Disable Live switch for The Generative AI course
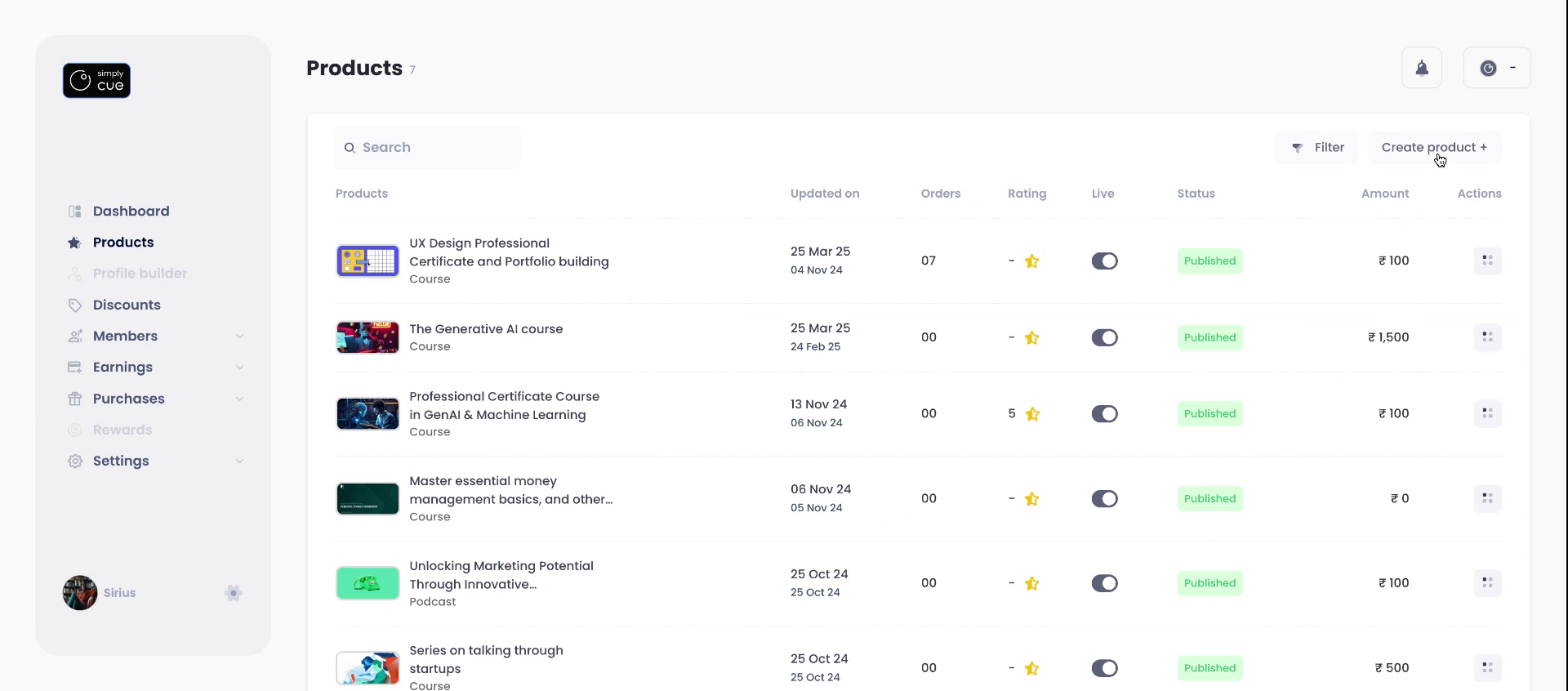Viewport: 1568px width, 691px height. click(1104, 338)
